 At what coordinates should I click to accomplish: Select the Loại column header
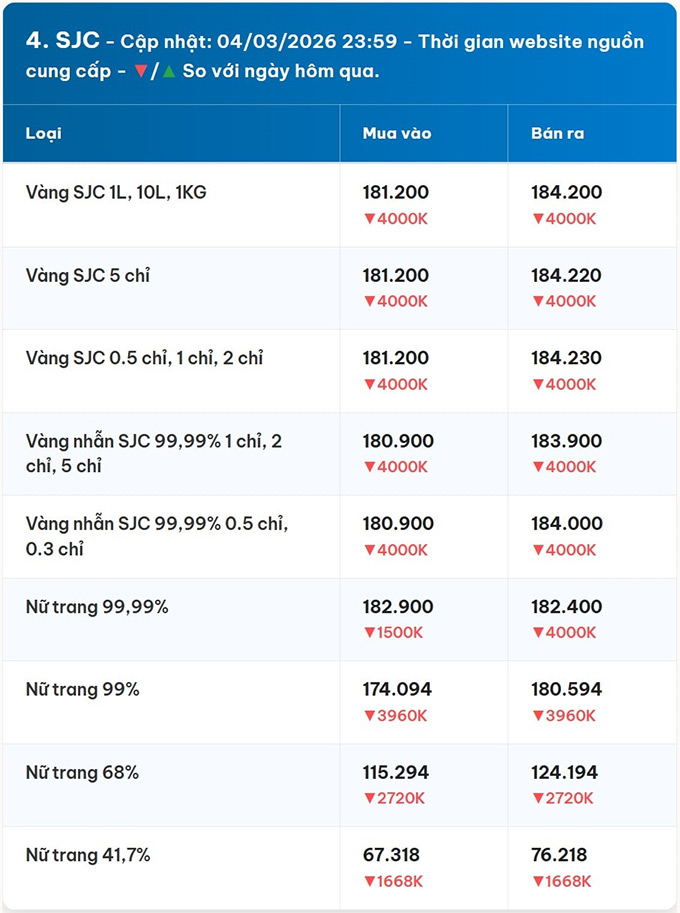pos(44,133)
